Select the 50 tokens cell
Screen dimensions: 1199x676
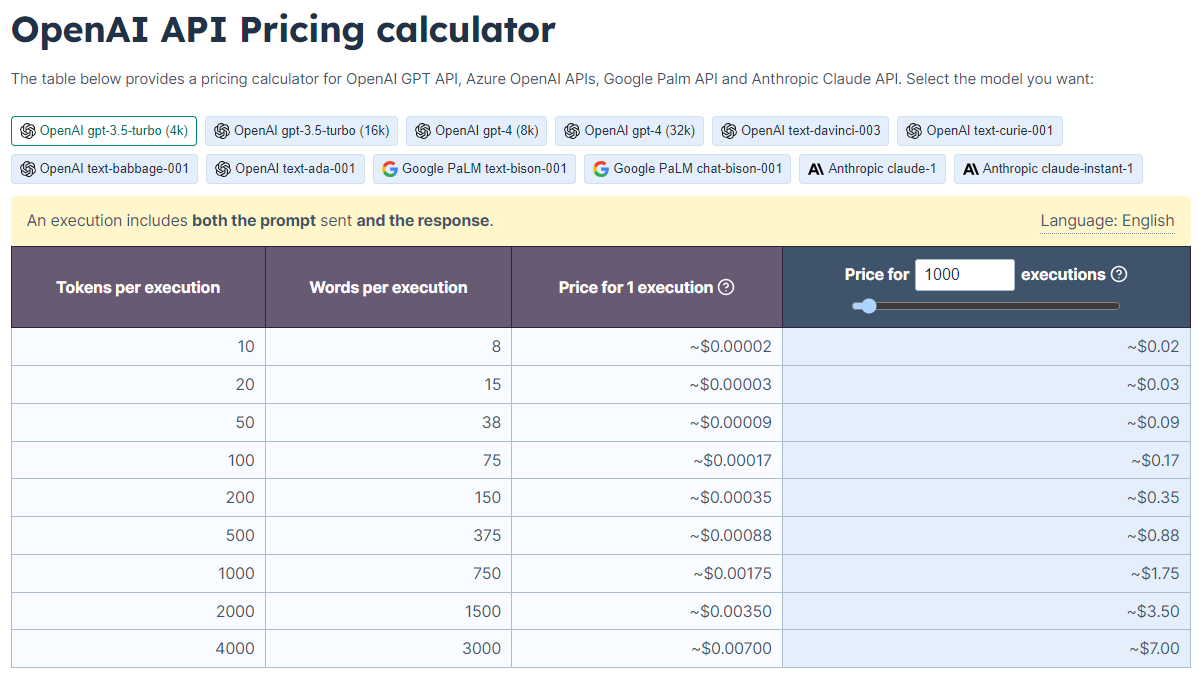[138, 422]
